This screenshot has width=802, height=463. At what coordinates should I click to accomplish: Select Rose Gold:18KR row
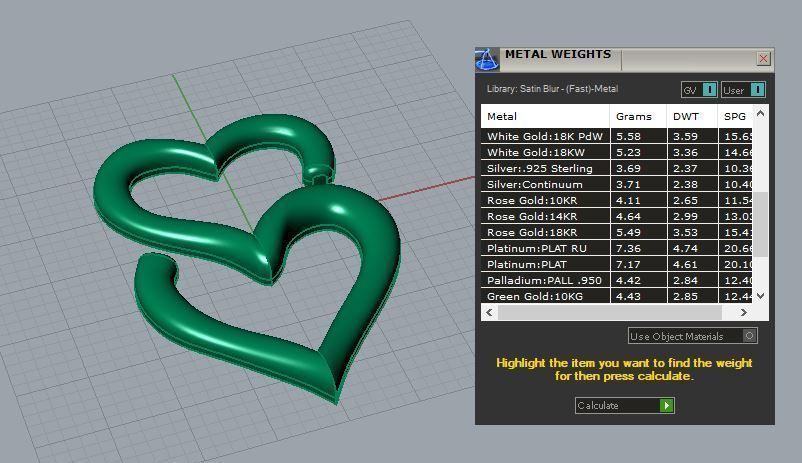616,232
